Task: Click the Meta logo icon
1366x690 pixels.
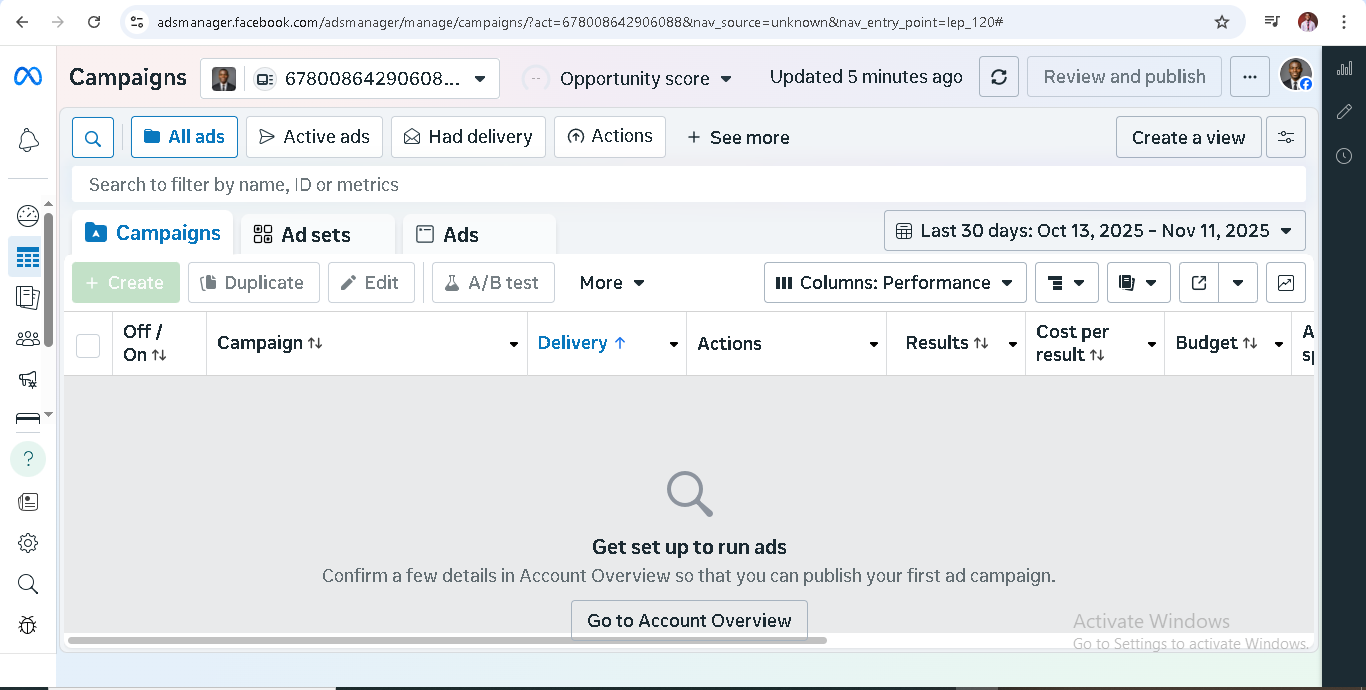Action: pos(28,77)
